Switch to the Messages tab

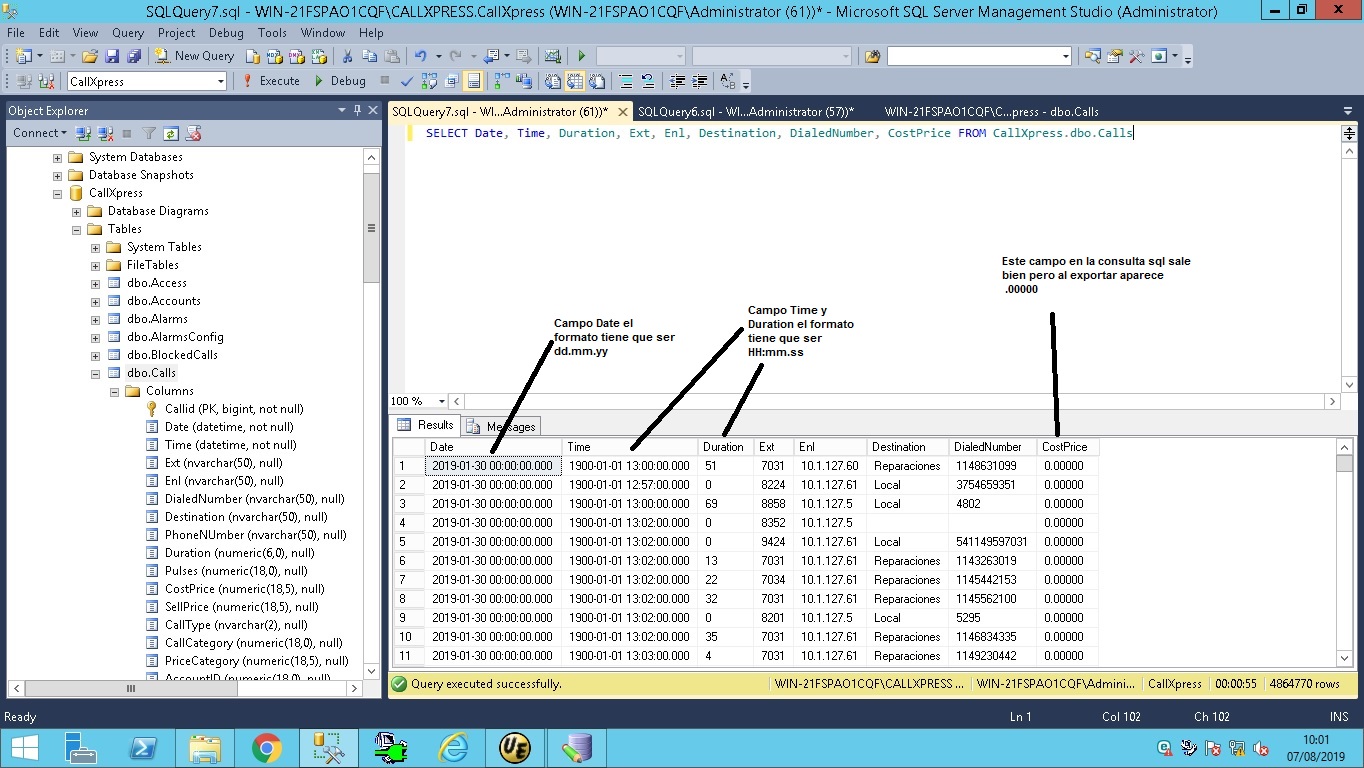(x=502, y=427)
